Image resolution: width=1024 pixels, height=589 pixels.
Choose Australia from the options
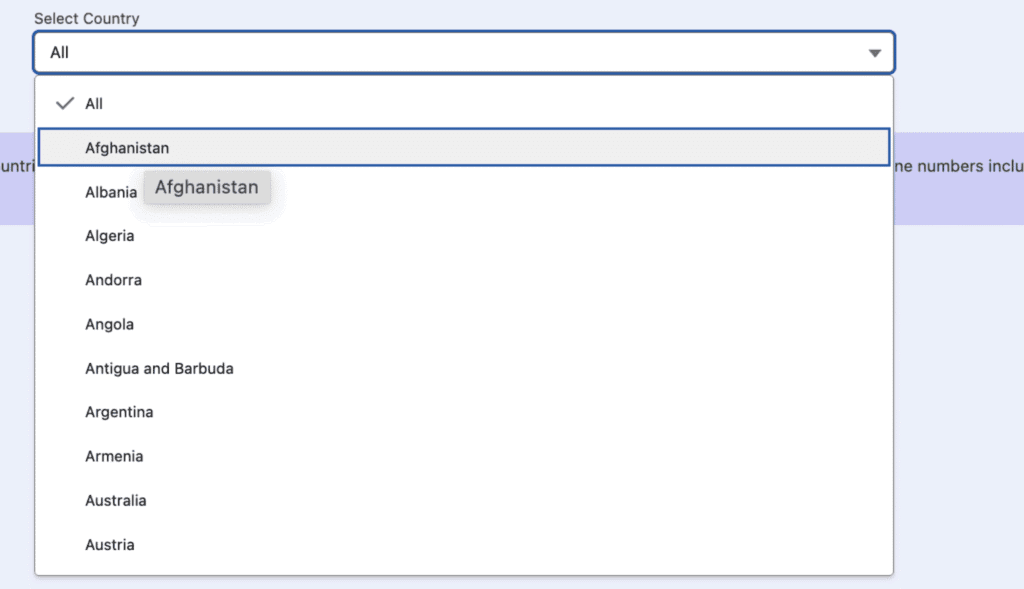115,500
